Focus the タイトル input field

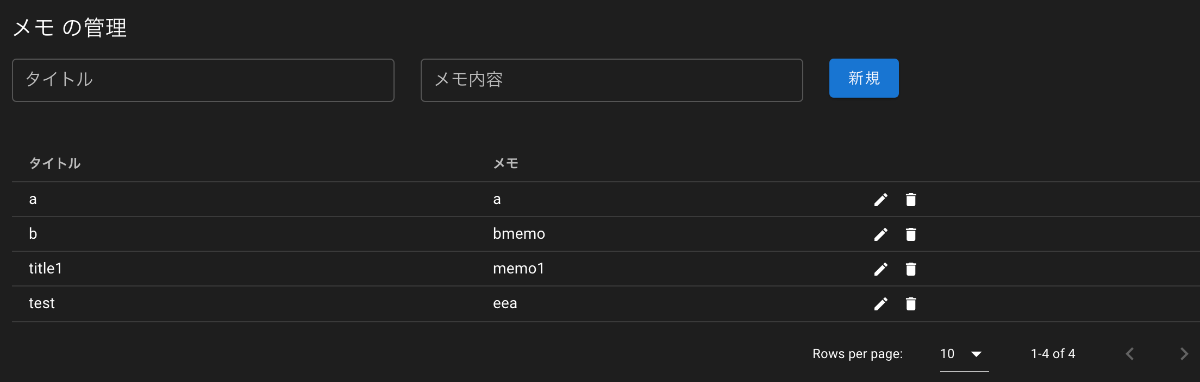(203, 80)
